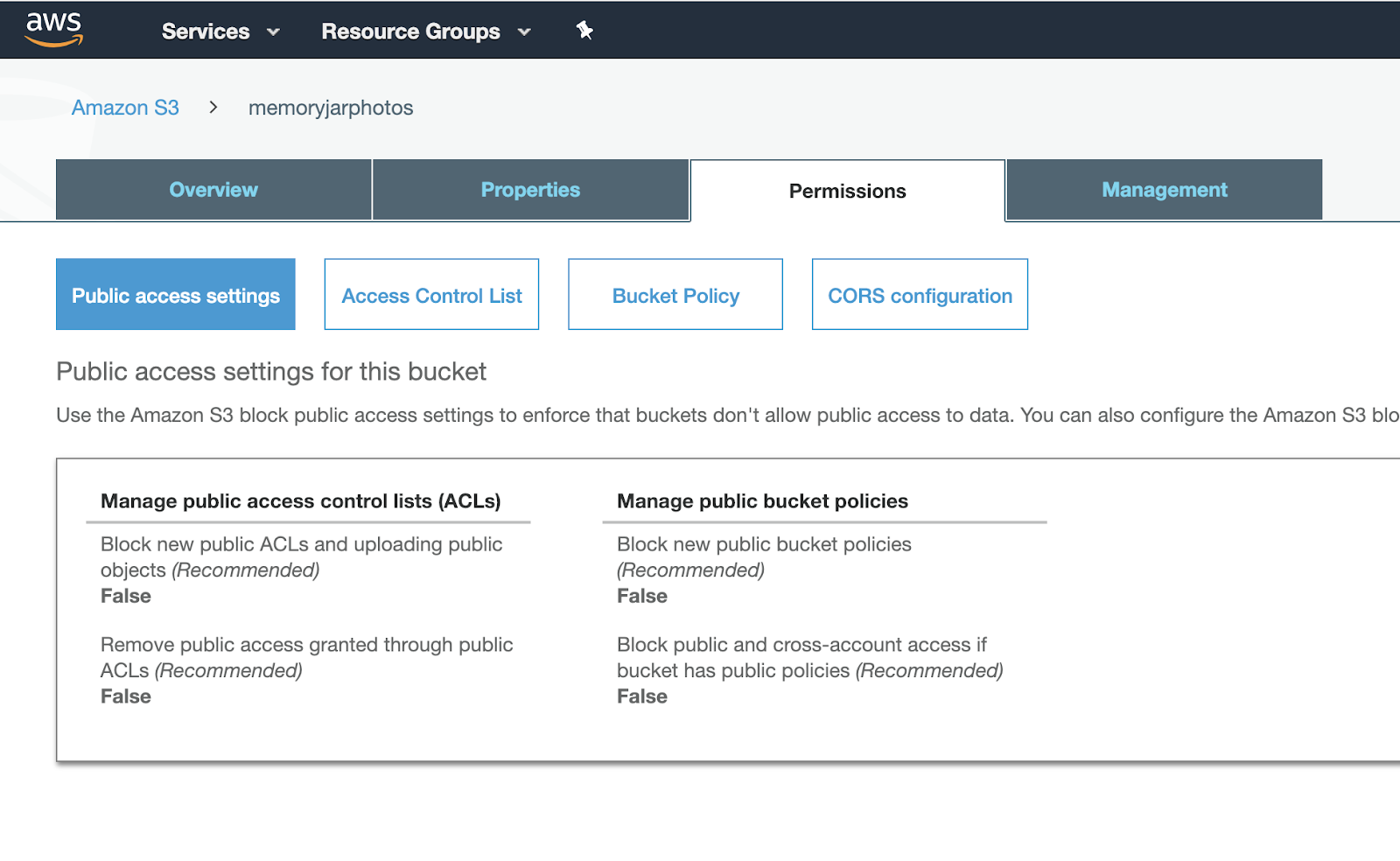1400x861 pixels.
Task: Click False under Block new public ACLs
Action: click(126, 596)
